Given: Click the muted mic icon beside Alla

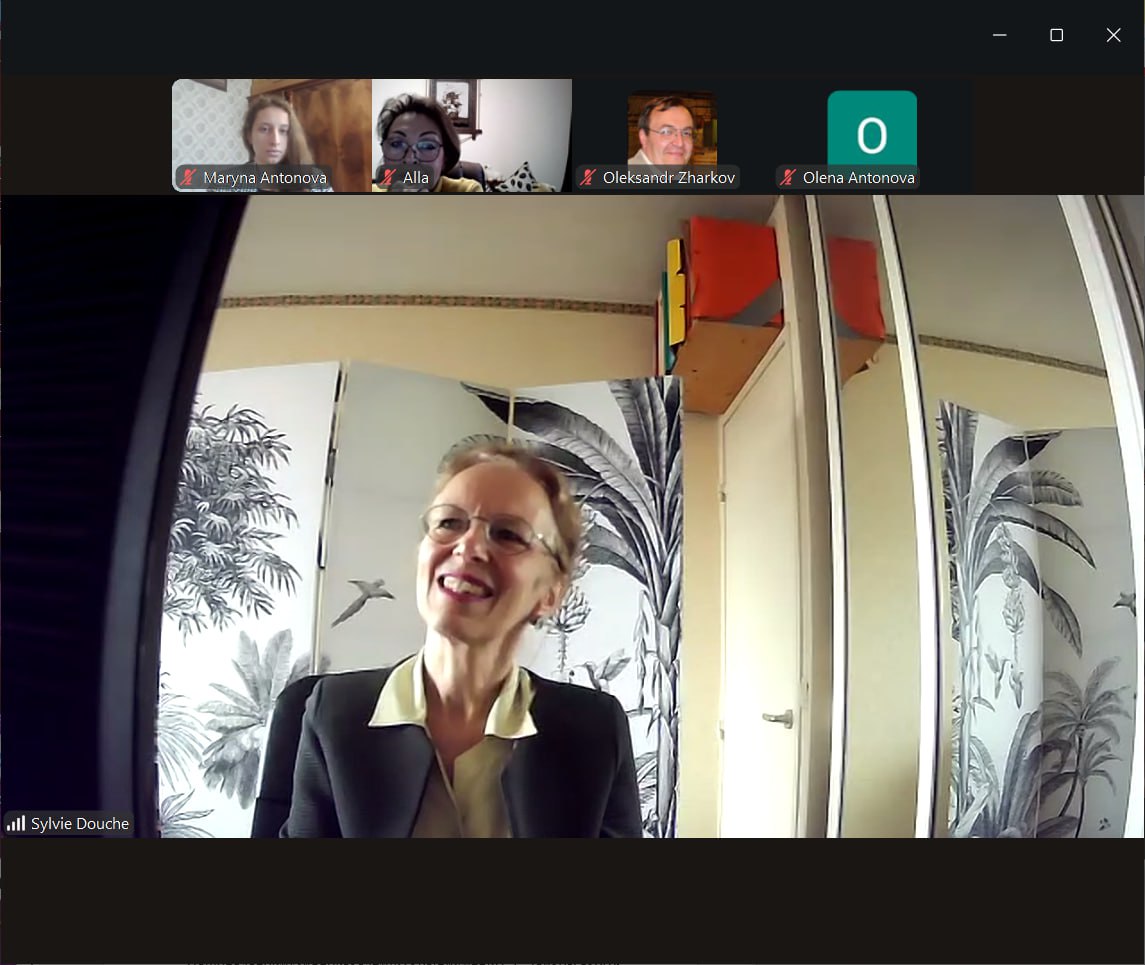Looking at the screenshot, I should [x=388, y=178].
